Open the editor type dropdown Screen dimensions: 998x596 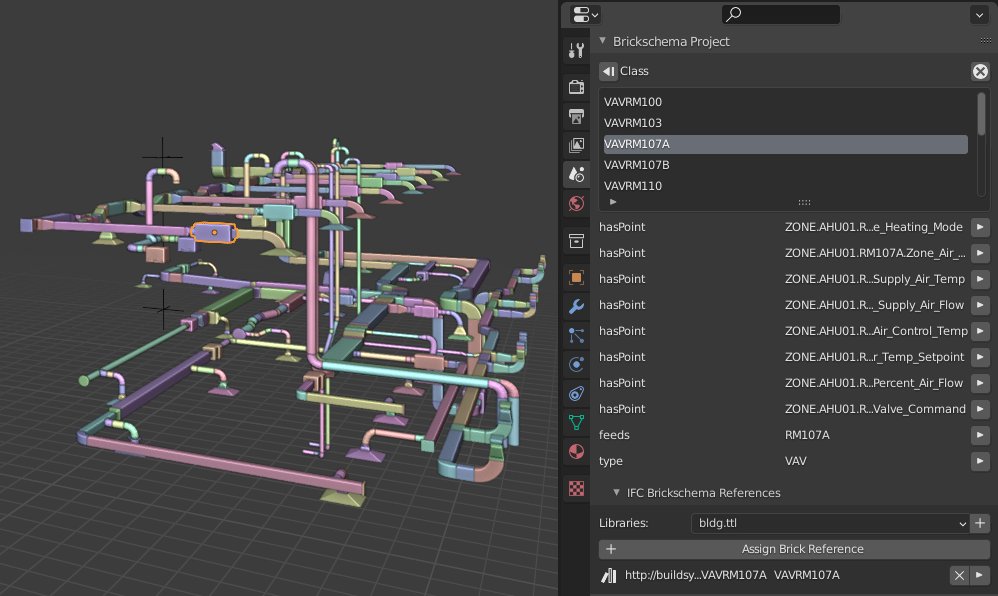(585, 14)
